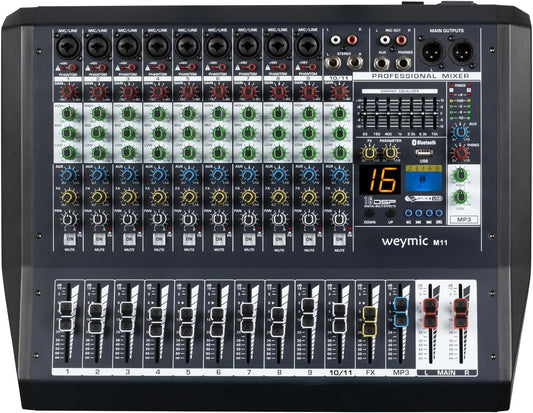Select the STEREO right quarter-inch input jack
The width and height of the screenshot is (533, 413).
(x=355, y=63)
